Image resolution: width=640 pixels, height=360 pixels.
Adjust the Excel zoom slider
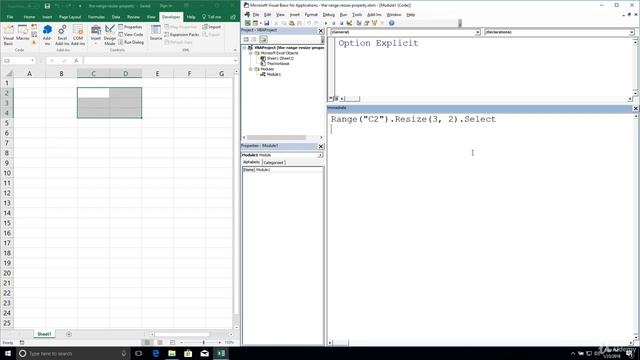[x=203, y=342]
